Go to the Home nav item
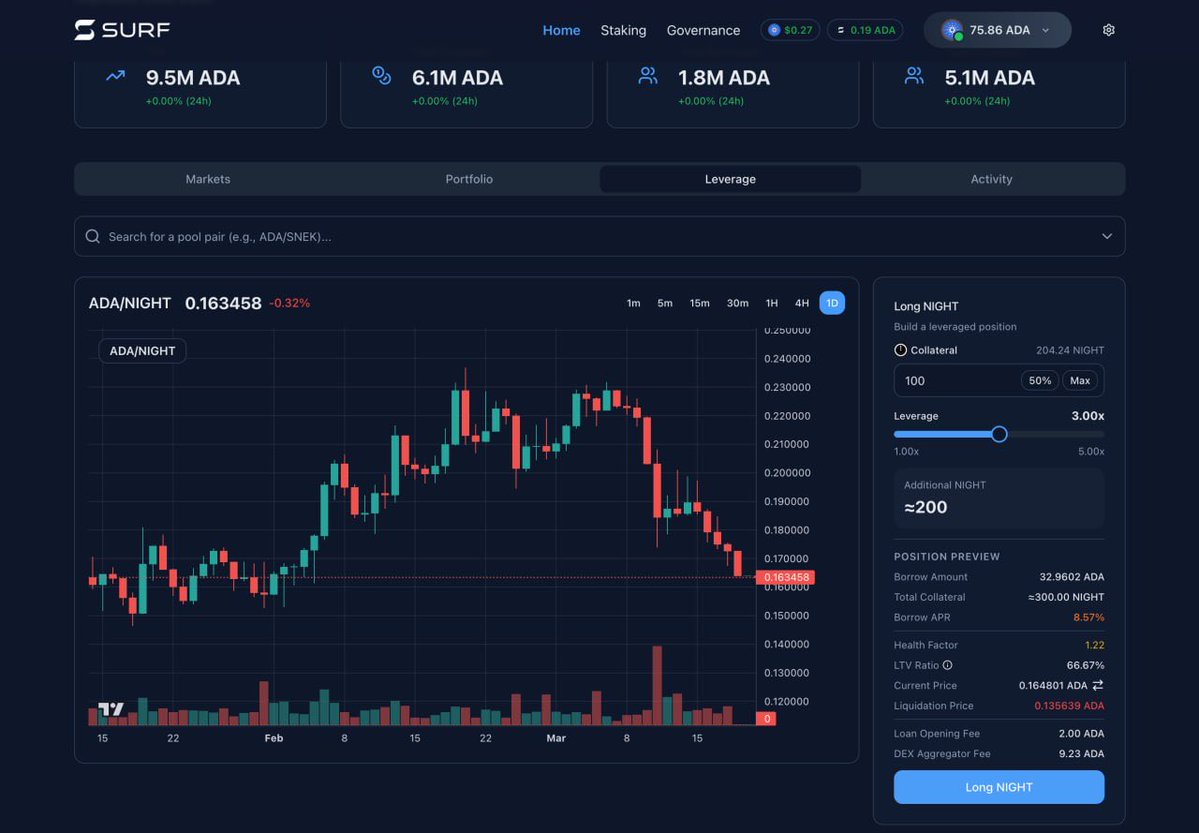Screen dimensions: 1199x833 point(561,30)
